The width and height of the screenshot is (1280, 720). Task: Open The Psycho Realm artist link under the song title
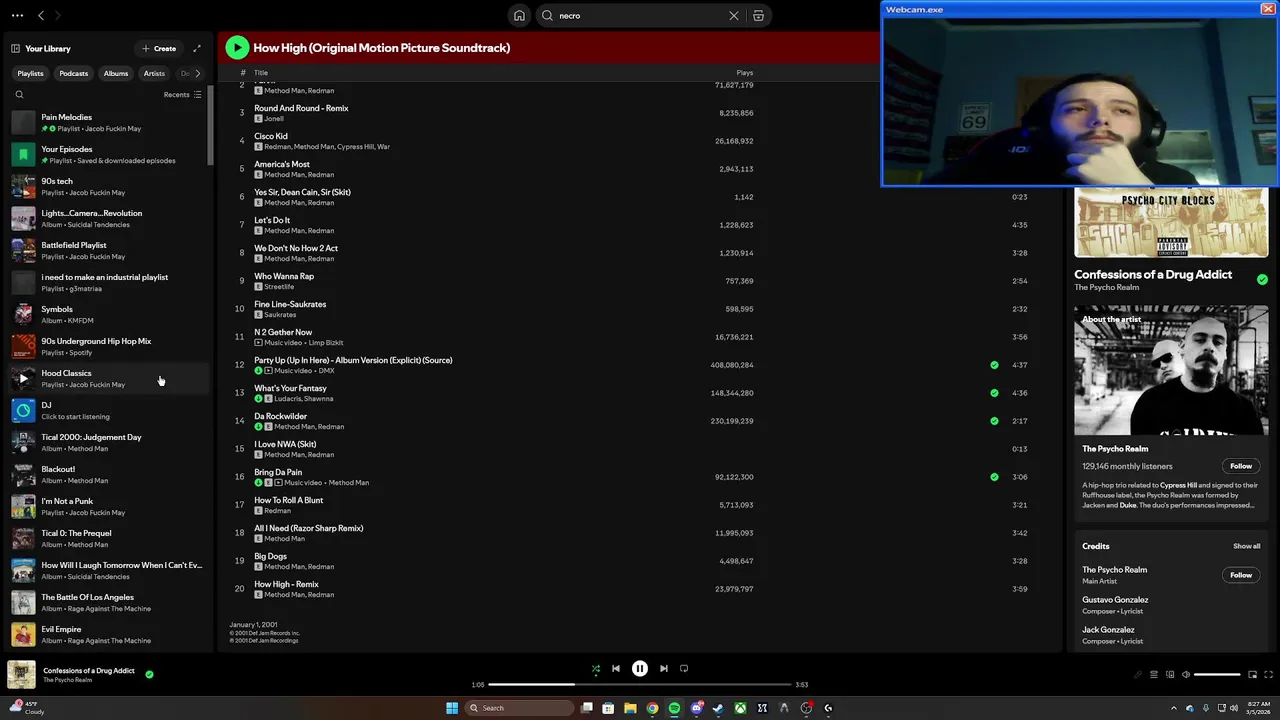point(1106,288)
